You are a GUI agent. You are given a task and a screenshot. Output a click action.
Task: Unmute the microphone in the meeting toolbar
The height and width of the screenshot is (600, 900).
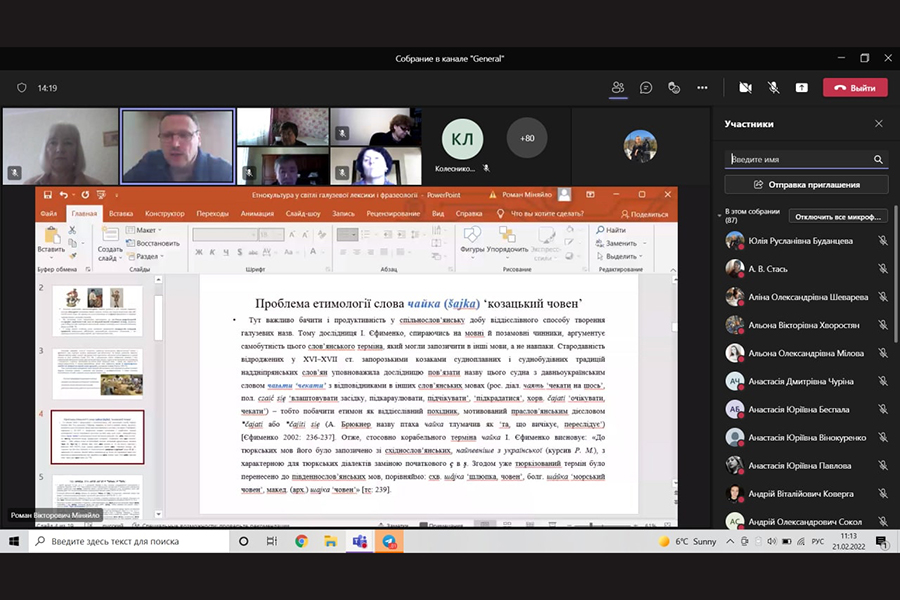click(x=773, y=88)
